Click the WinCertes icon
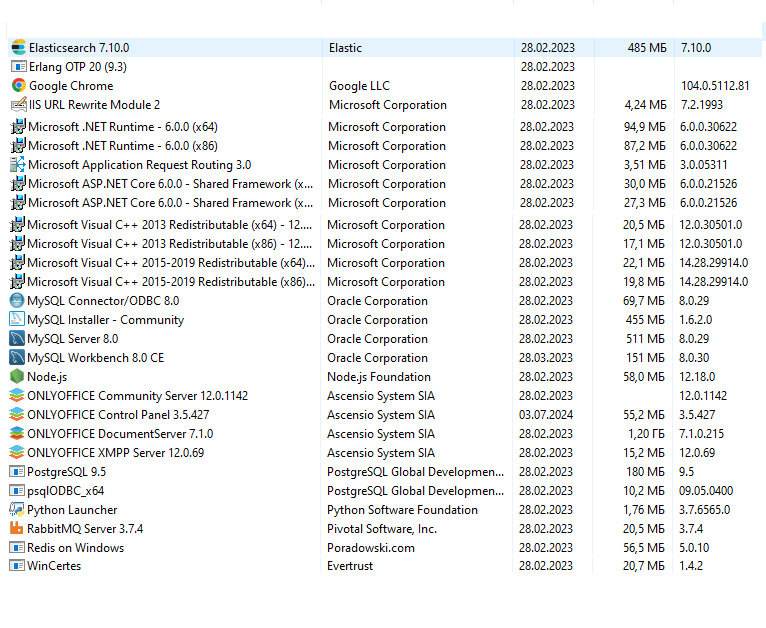The image size is (766, 628). [17, 565]
